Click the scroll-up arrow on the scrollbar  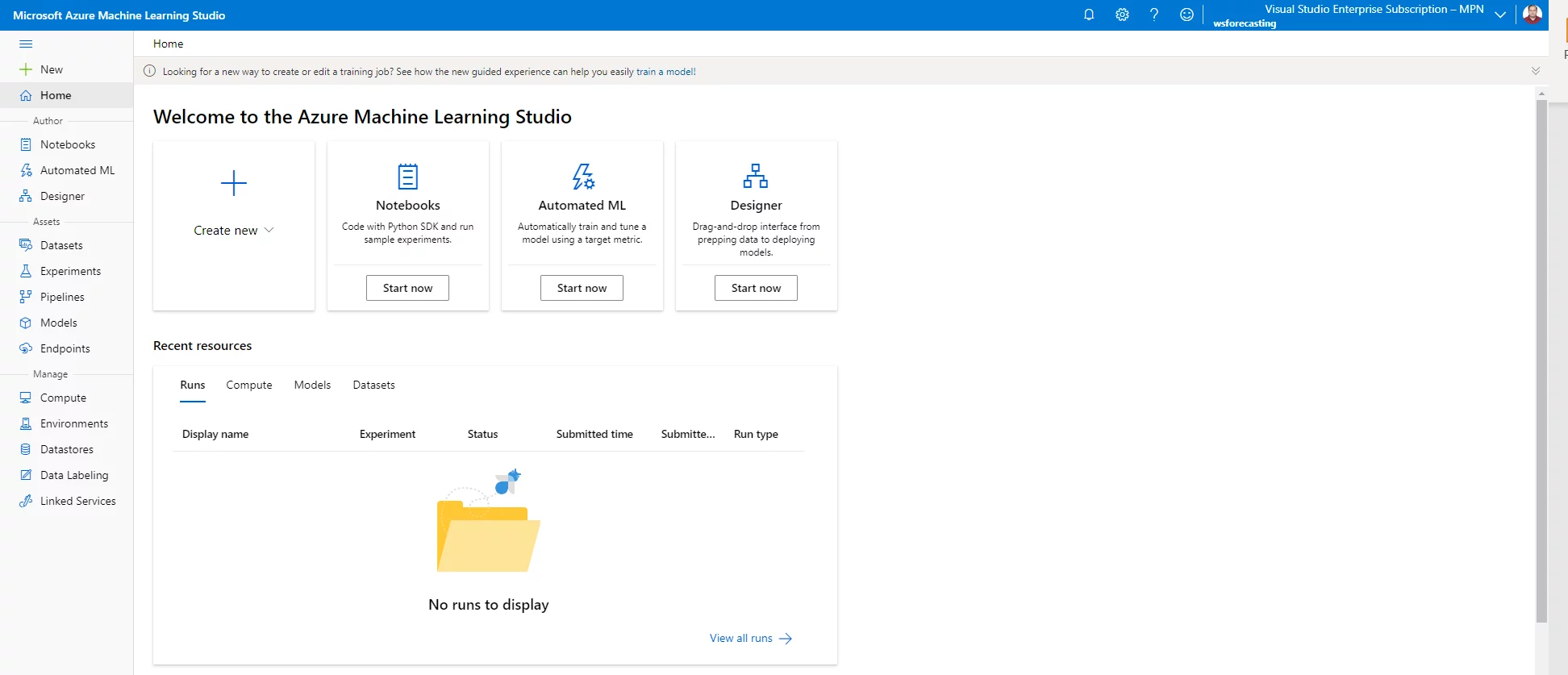pos(1541,94)
